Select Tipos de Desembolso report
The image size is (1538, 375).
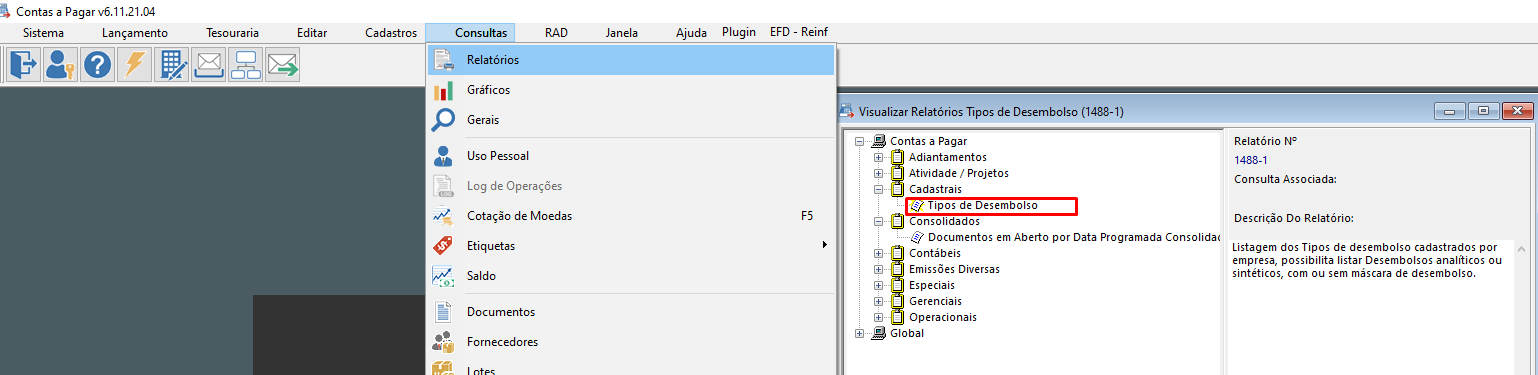tap(982, 205)
